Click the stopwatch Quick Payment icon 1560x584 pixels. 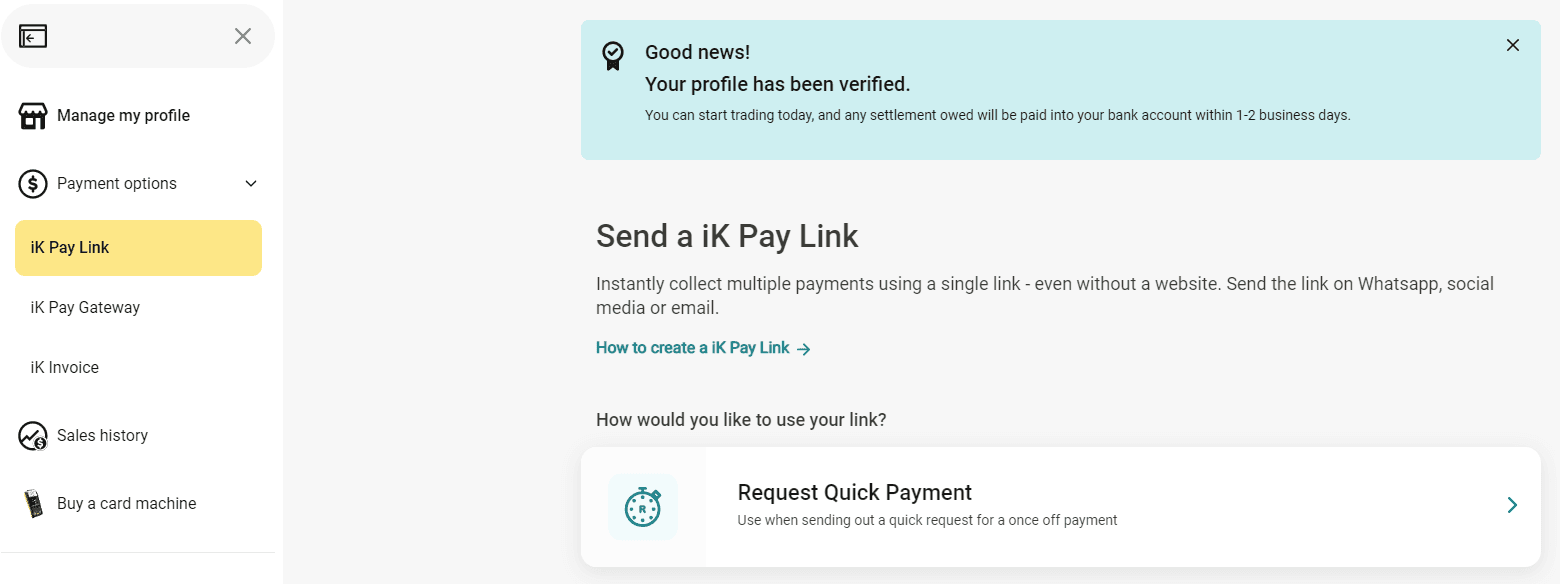pyautogui.click(x=643, y=507)
